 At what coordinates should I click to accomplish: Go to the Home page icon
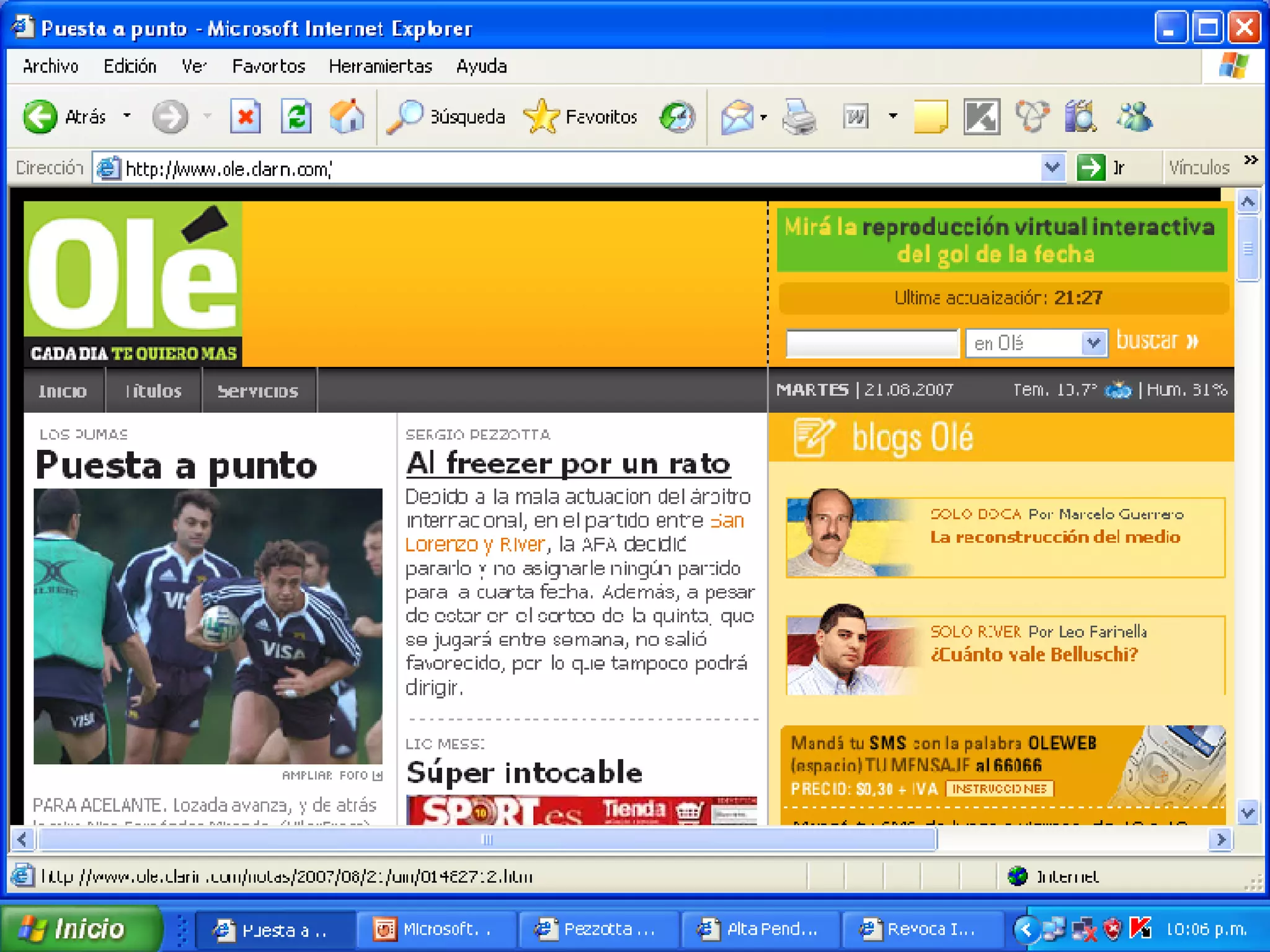347,117
